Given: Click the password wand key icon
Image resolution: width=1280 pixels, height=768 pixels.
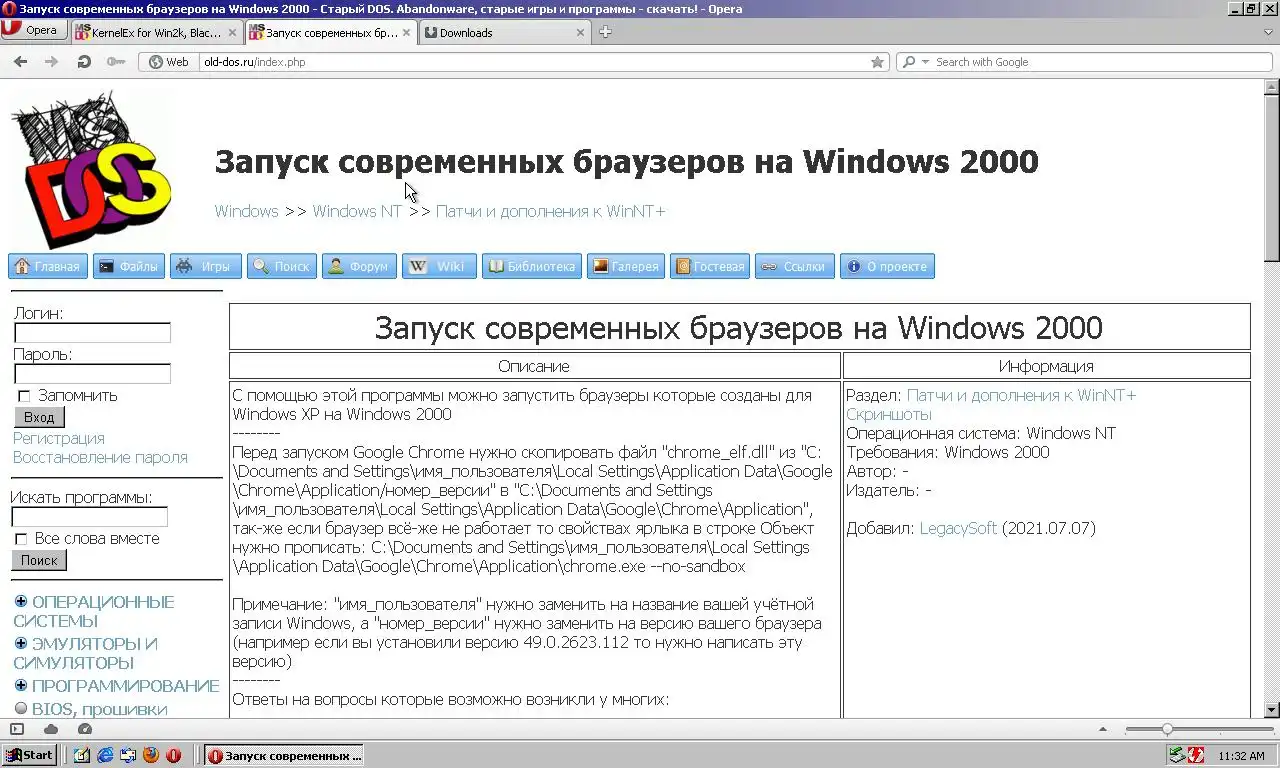Looking at the screenshot, I should 115,62.
